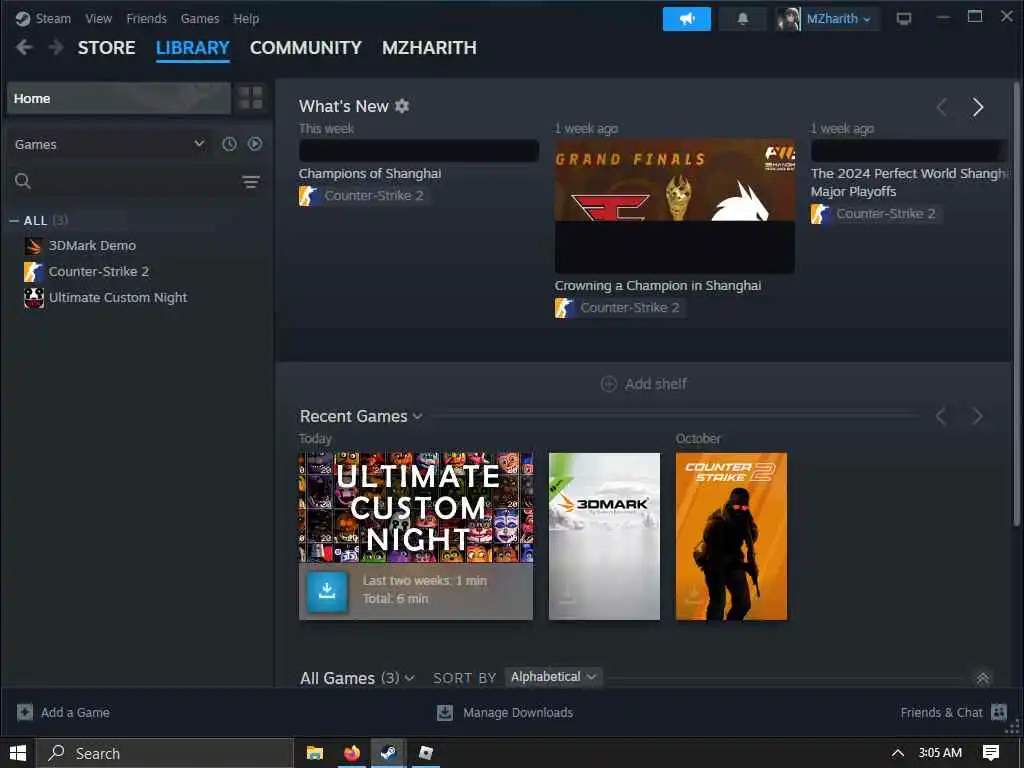Open the Ultimate Custom Night banner
1024x768 pixels.
(x=416, y=507)
